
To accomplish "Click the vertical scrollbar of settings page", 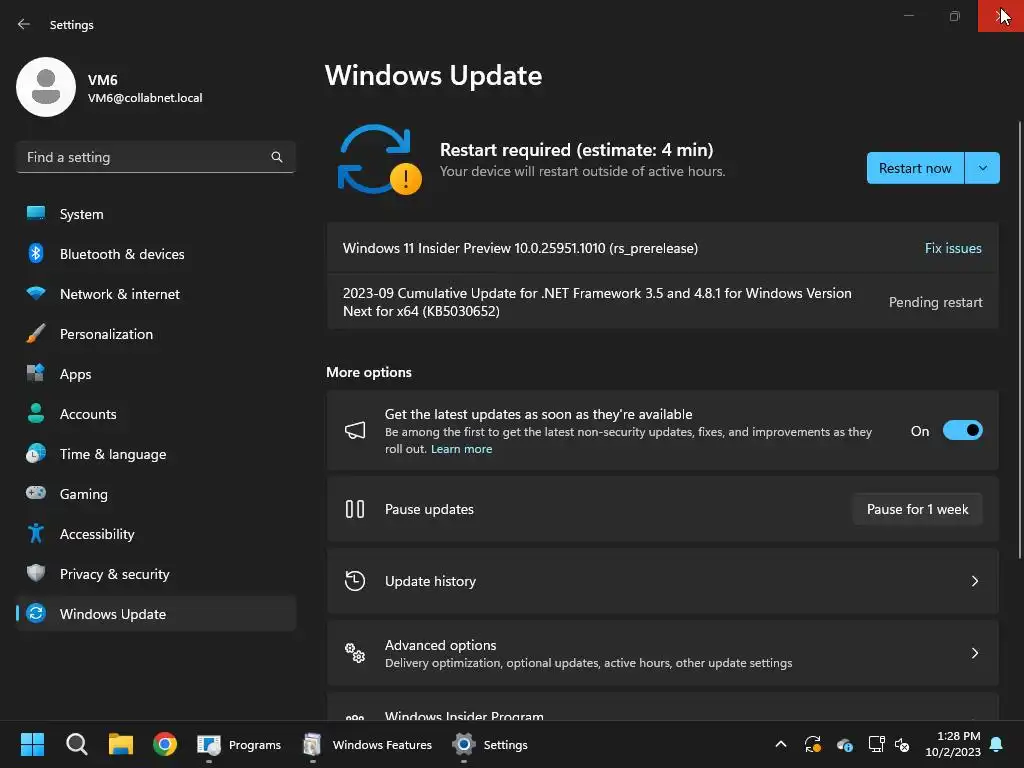I will (x=1020, y=340).
